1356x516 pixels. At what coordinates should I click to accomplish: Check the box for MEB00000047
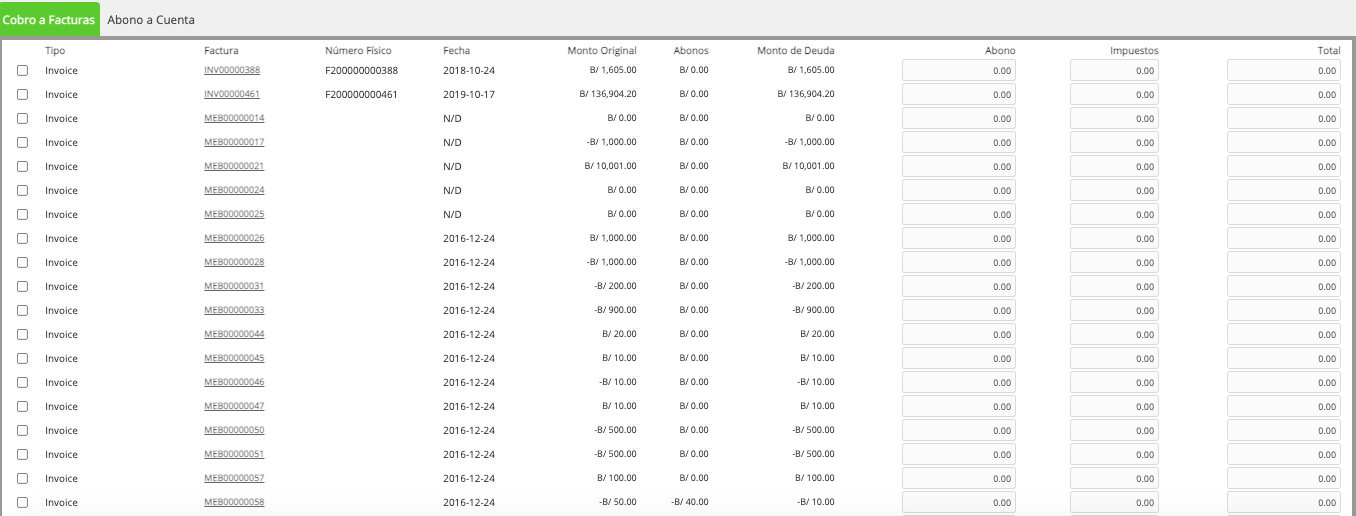(22, 407)
